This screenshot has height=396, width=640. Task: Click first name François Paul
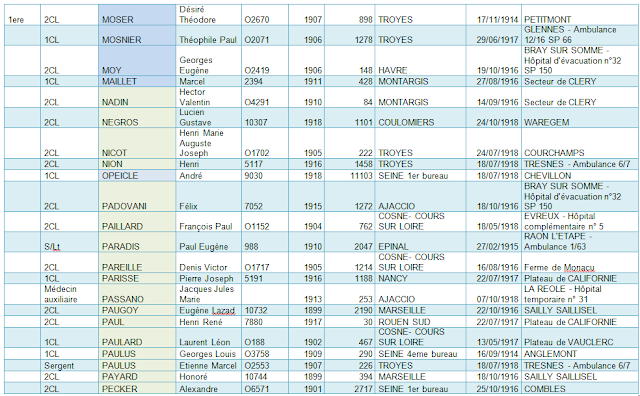(x=206, y=226)
